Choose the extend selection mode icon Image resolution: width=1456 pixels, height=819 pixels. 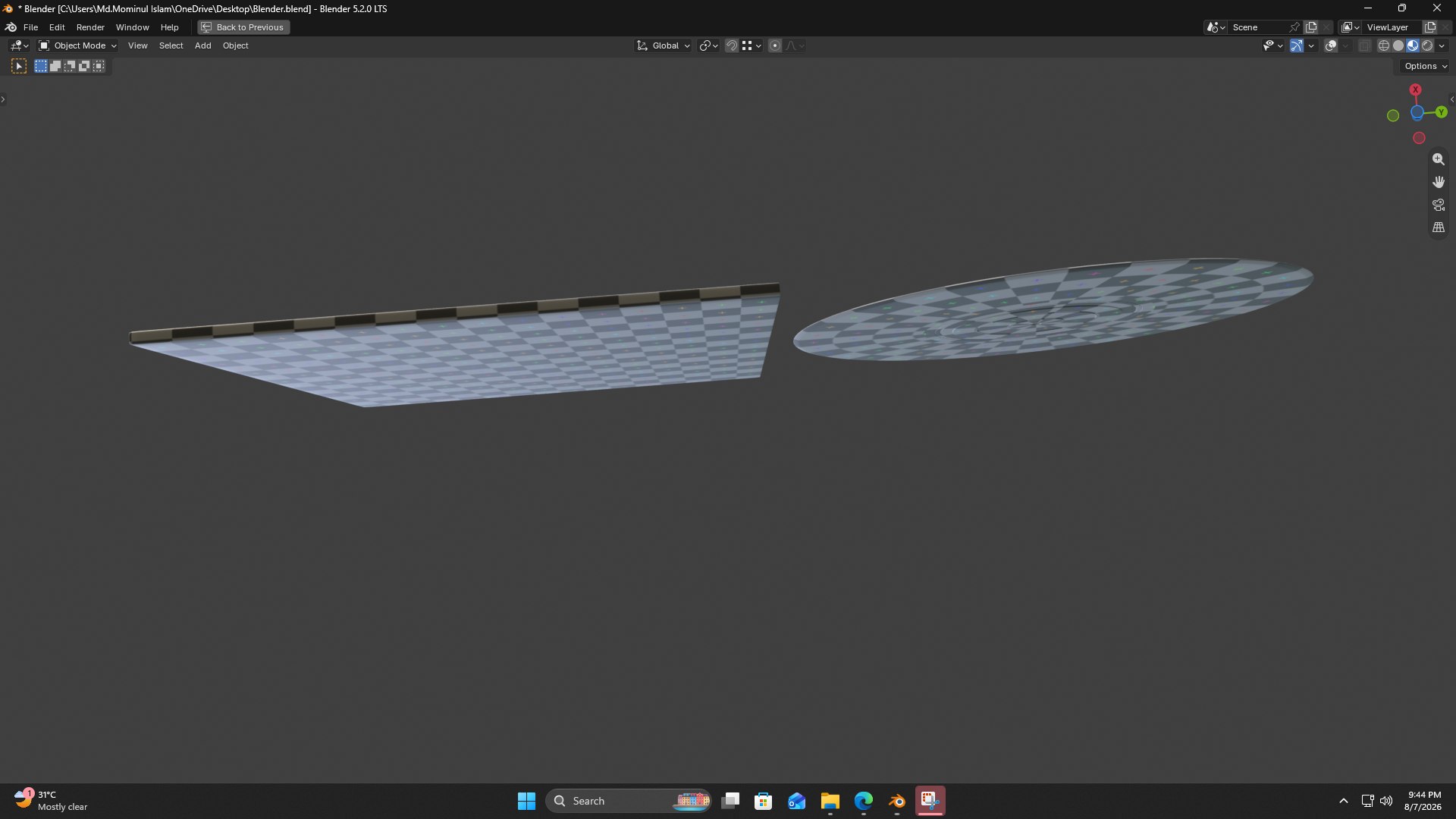point(55,66)
